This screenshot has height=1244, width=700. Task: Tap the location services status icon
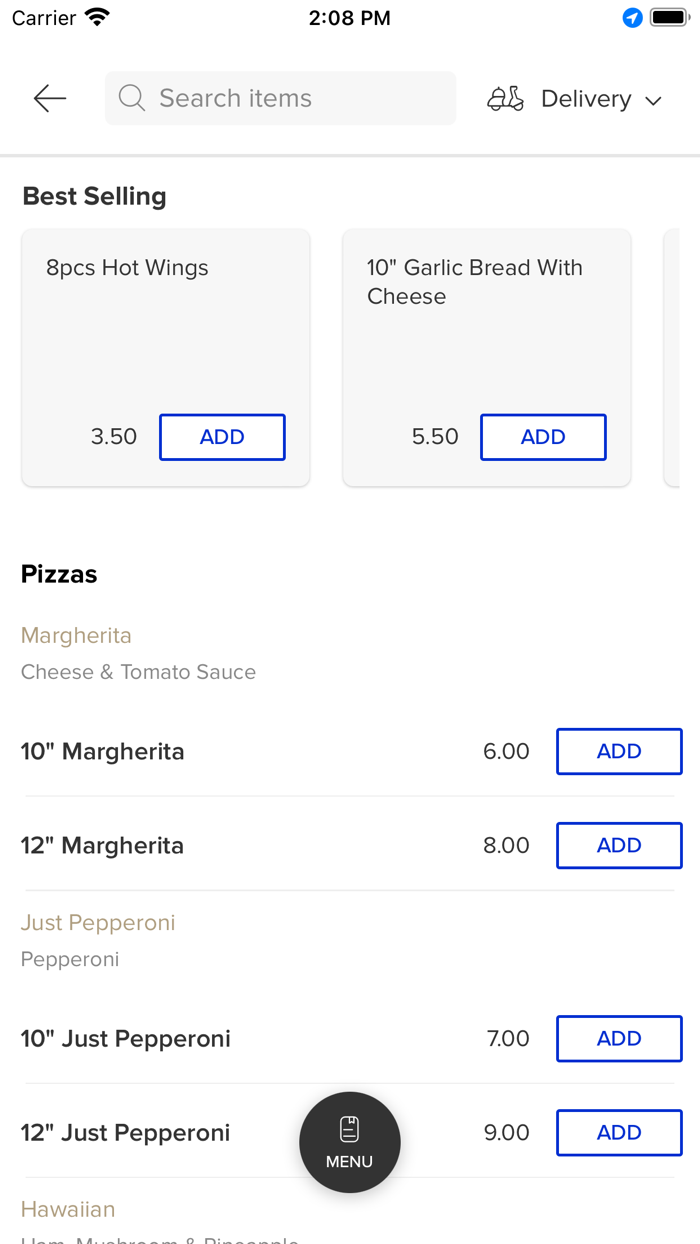click(632, 18)
